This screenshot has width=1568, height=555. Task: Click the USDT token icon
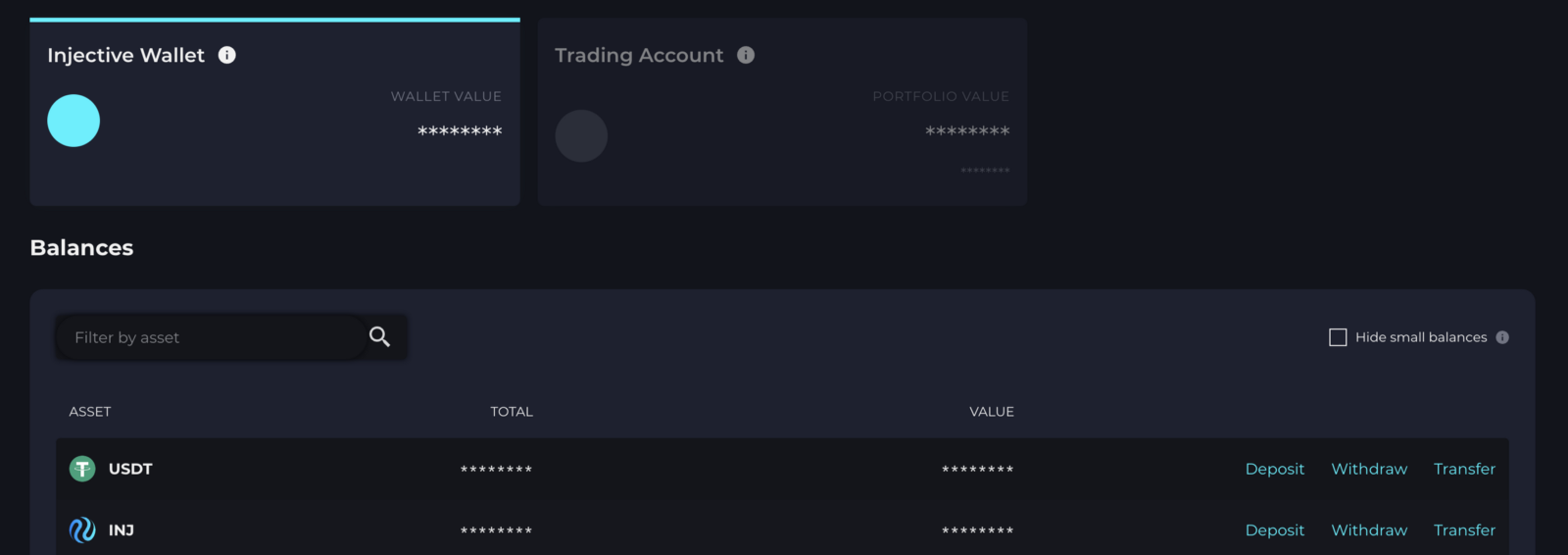[82, 469]
